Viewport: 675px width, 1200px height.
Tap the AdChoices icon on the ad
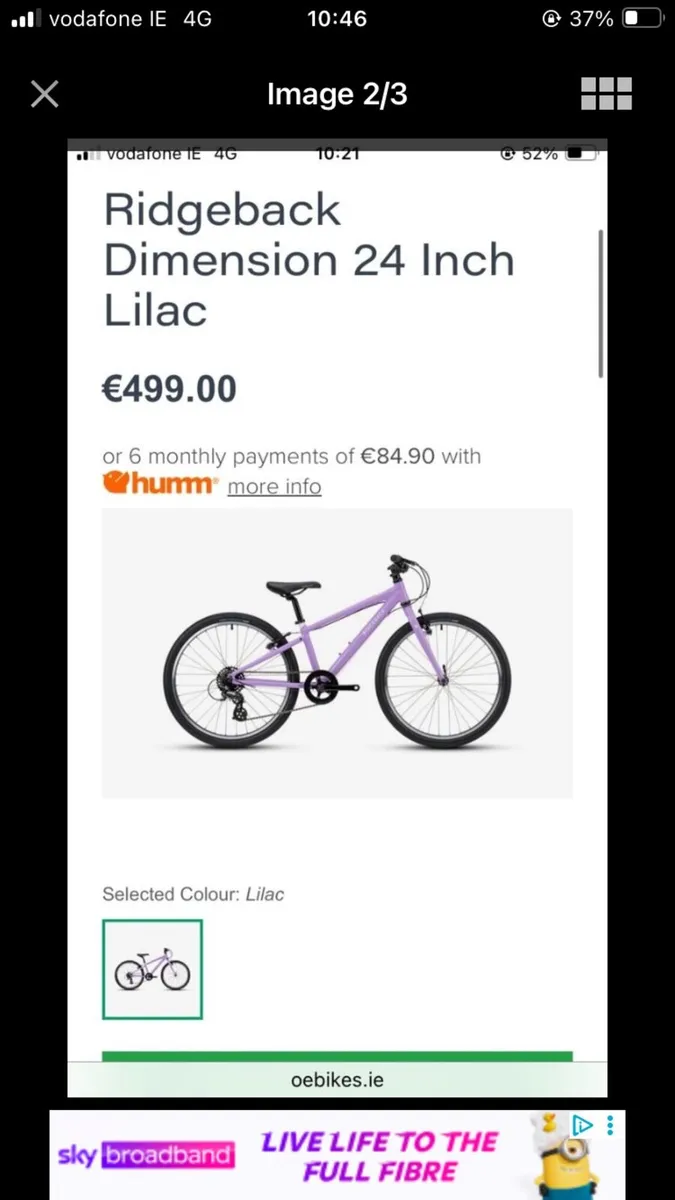click(x=583, y=1125)
